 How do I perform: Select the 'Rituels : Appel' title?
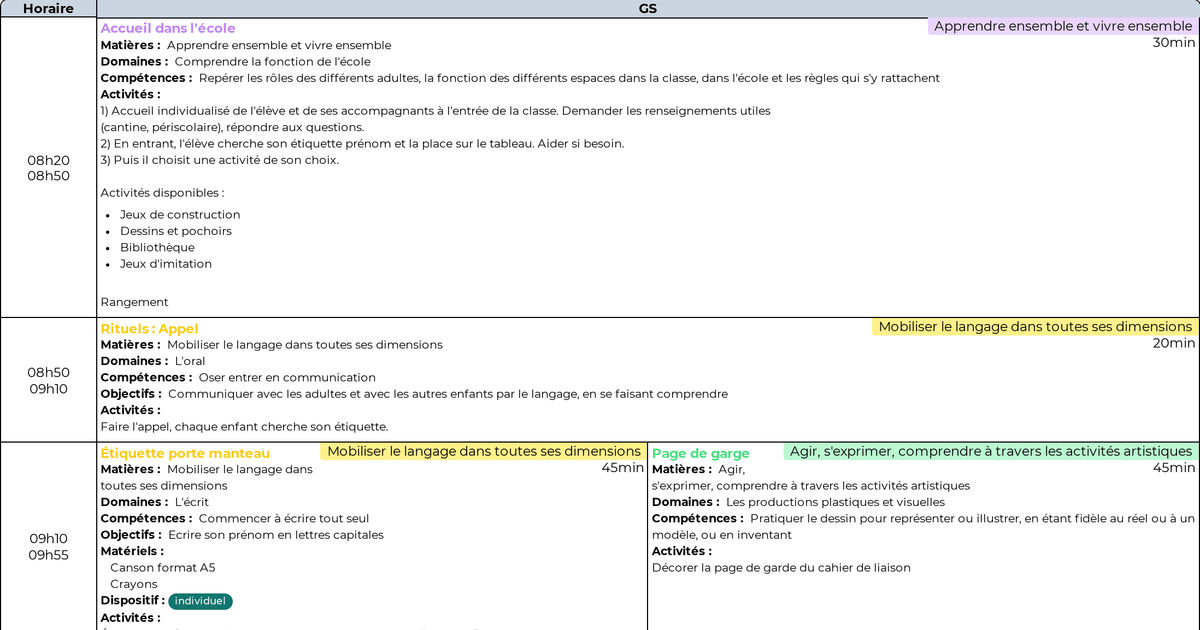tap(149, 329)
